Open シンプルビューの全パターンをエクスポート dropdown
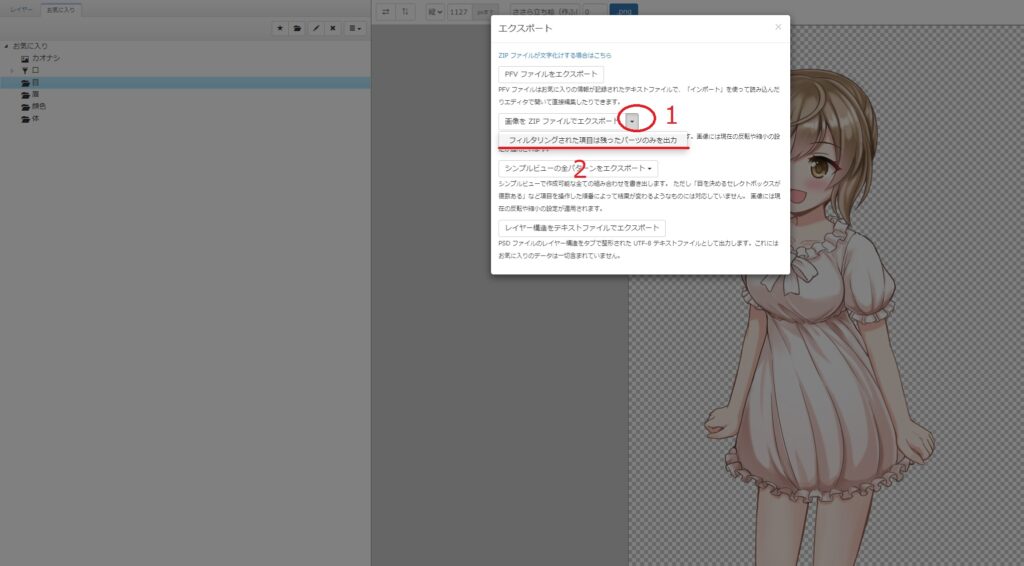Screen dimensions: 1024x566 pos(578,168)
